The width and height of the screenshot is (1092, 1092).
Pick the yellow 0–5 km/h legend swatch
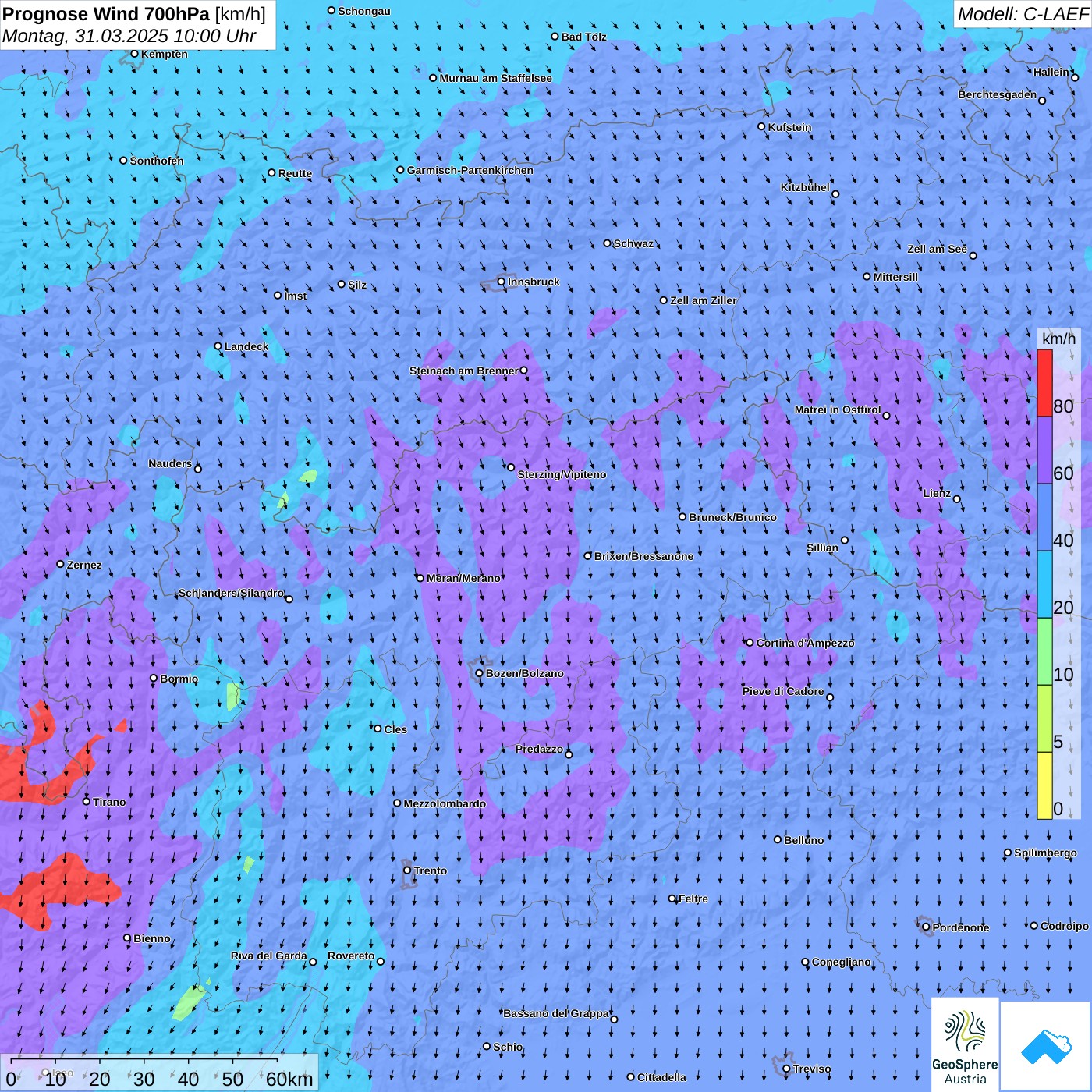(1044, 785)
